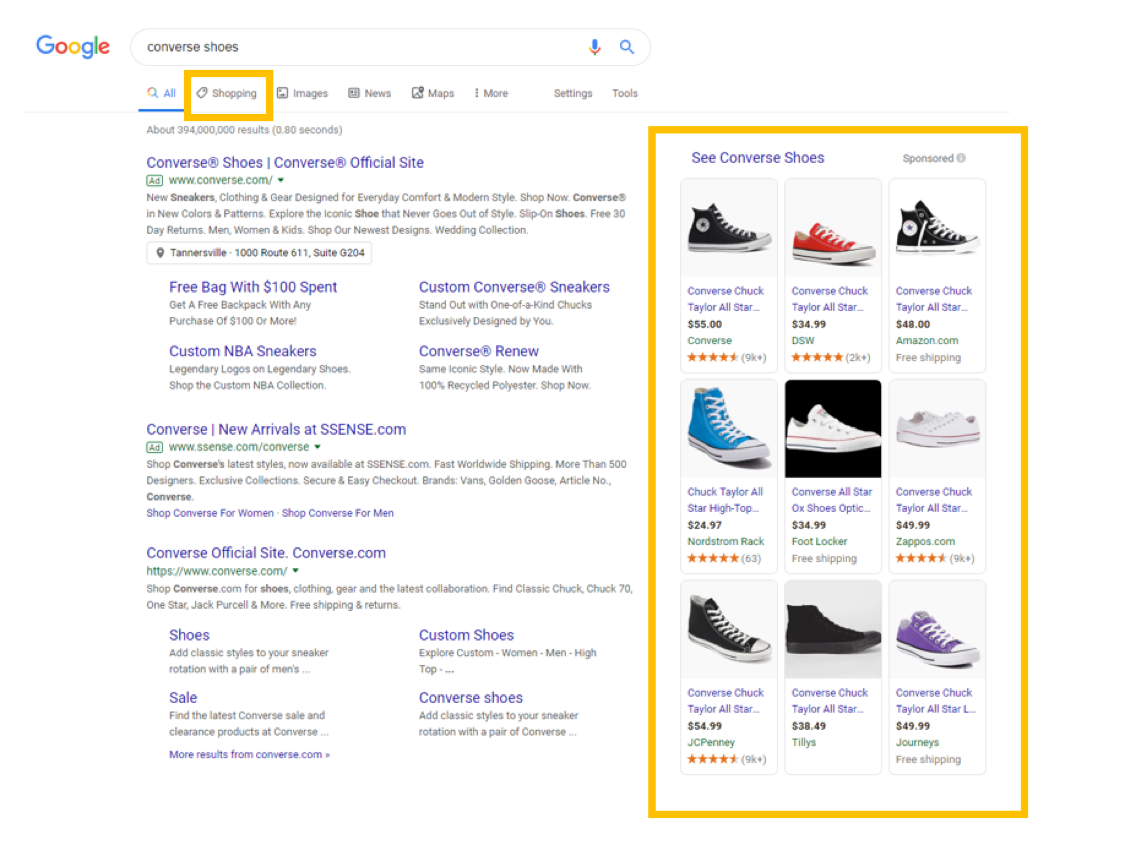Switch to the News tab
The width and height of the screenshot is (1125, 854).
pos(369,93)
